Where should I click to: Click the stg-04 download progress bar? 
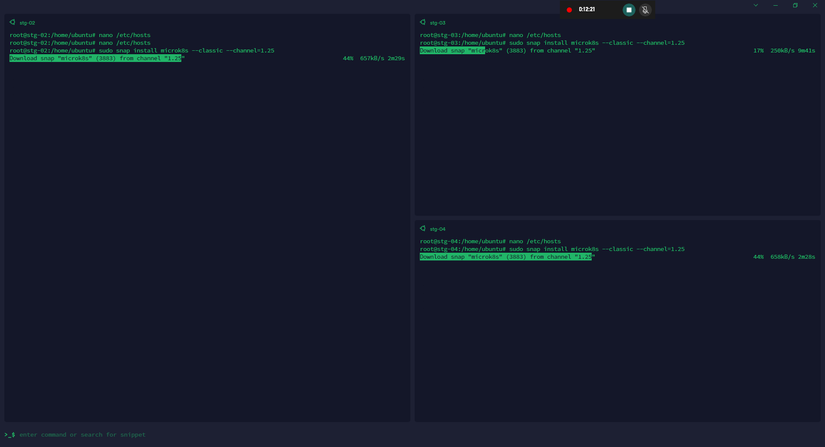(x=507, y=257)
